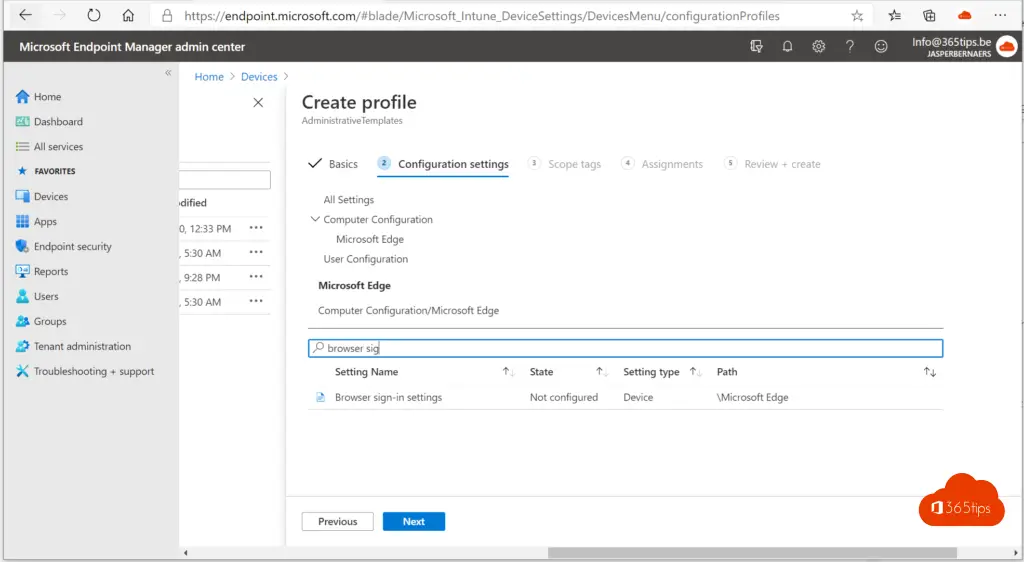Switch to Scope tags step tab

(564, 164)
